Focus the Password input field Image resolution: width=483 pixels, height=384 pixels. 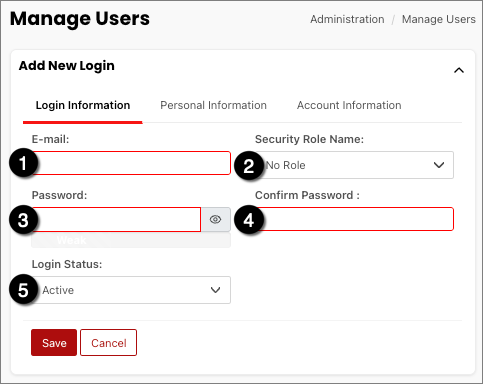(116, 219)
